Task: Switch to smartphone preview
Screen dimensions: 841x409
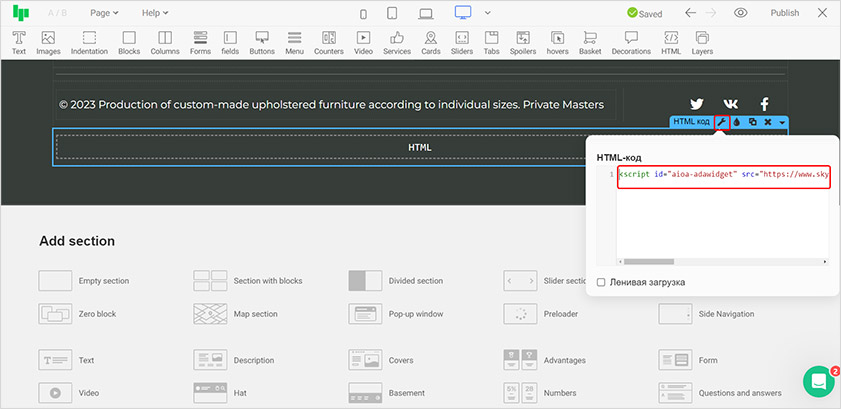Action: point(363,13)
